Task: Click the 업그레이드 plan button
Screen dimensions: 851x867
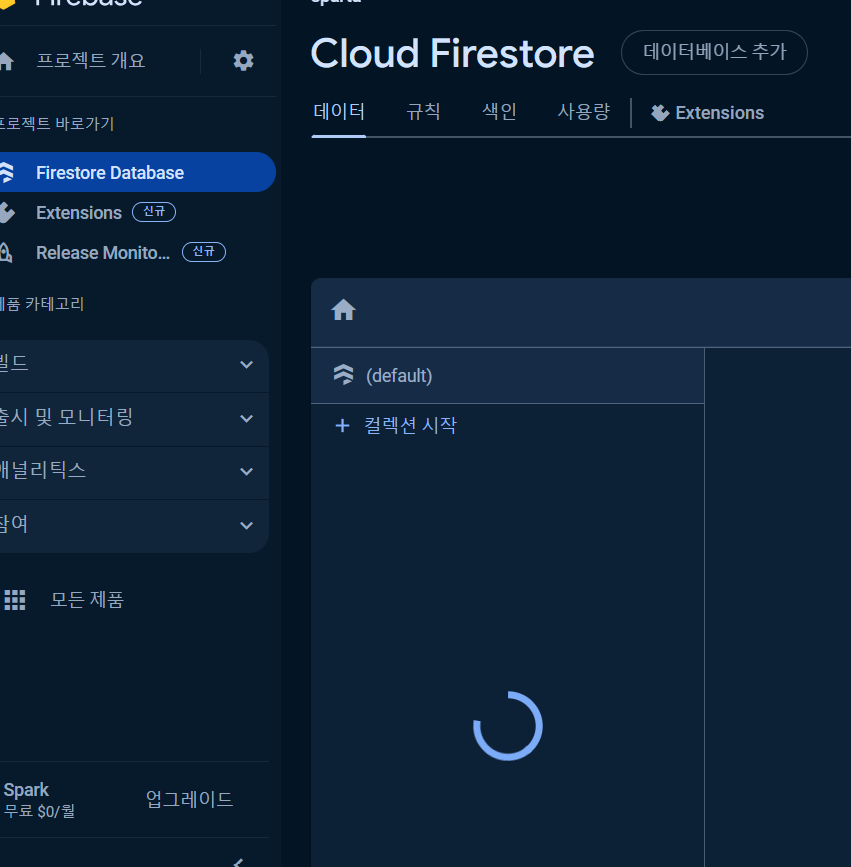Action: (x=190, y=799)
